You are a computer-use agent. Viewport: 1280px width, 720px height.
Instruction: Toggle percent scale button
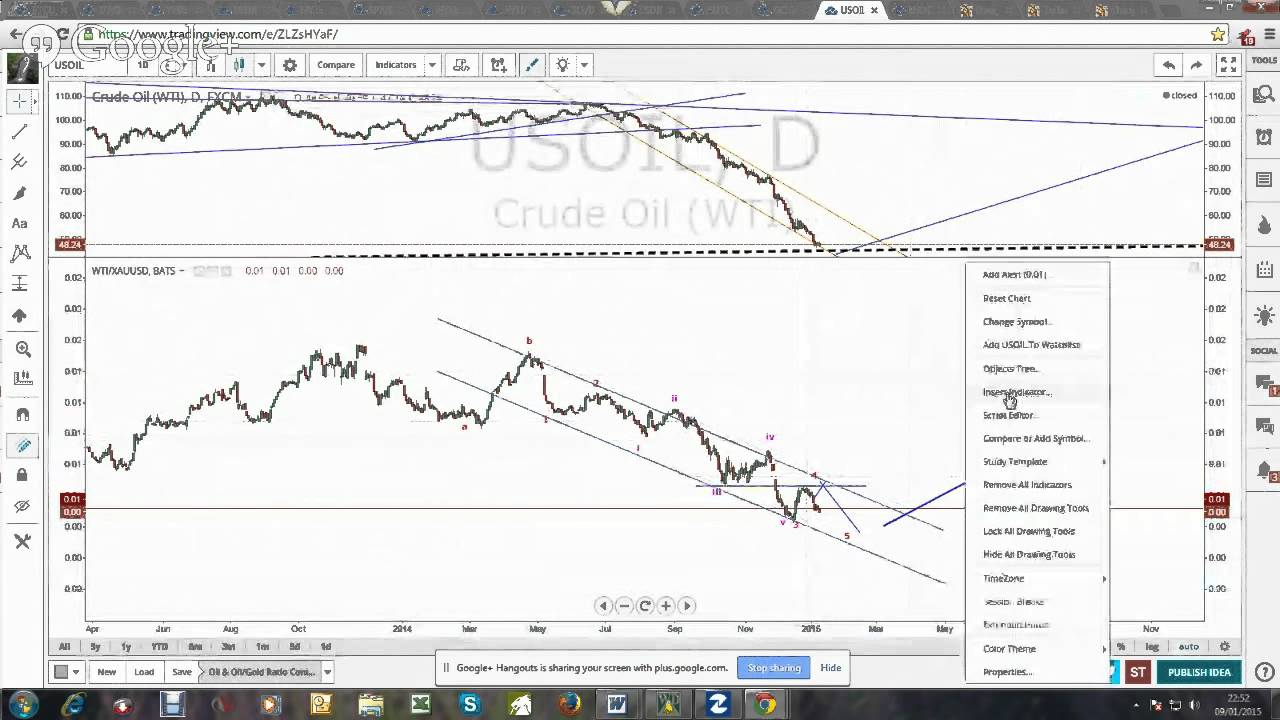pyautogui.click(x=1121, y=647)
